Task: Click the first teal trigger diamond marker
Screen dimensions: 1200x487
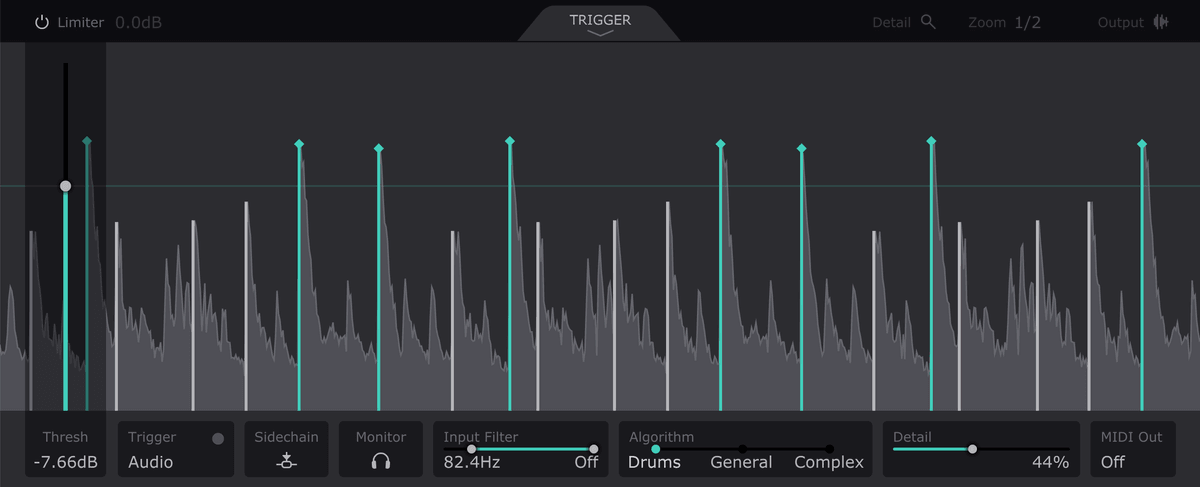Action: click(87, 141)
